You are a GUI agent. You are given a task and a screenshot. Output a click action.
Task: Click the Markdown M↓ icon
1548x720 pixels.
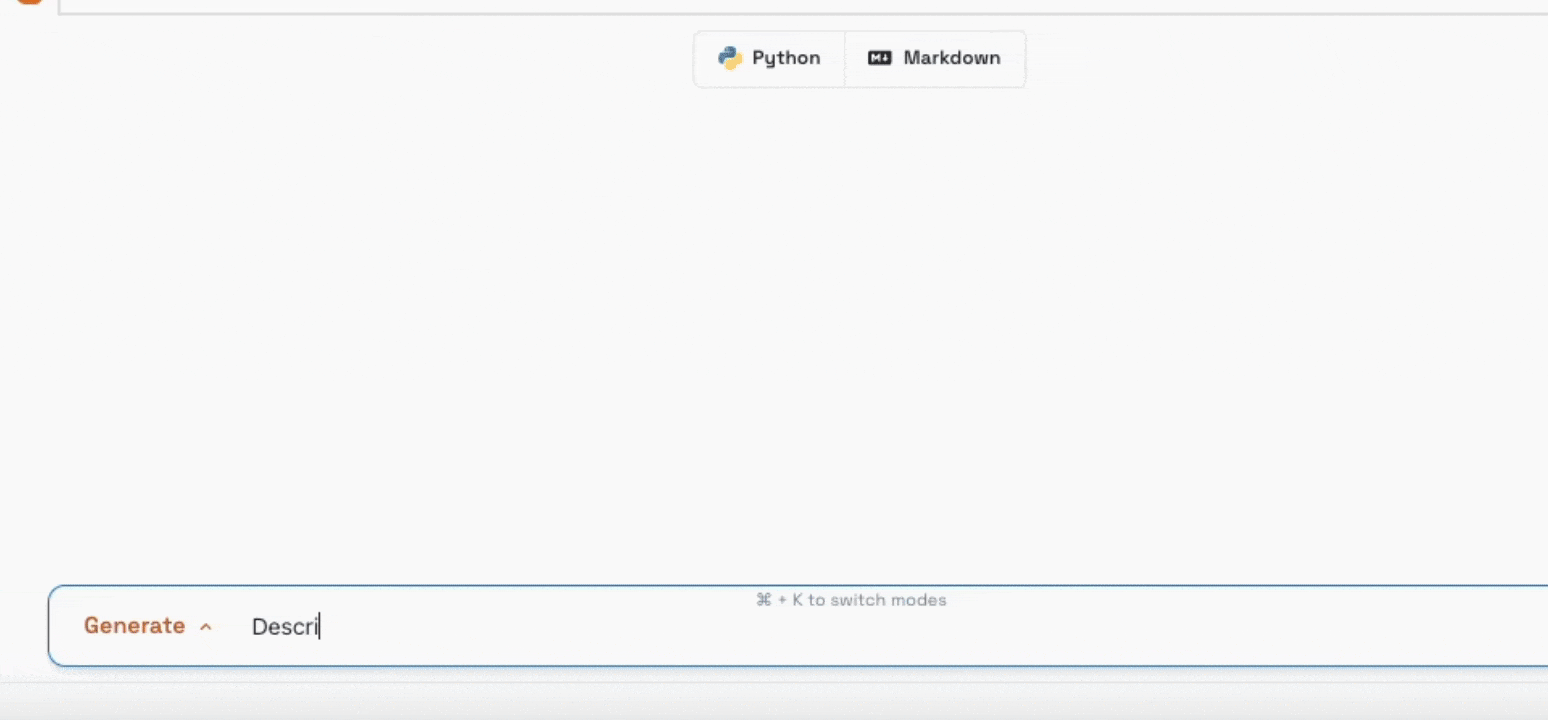click(879, 58)
